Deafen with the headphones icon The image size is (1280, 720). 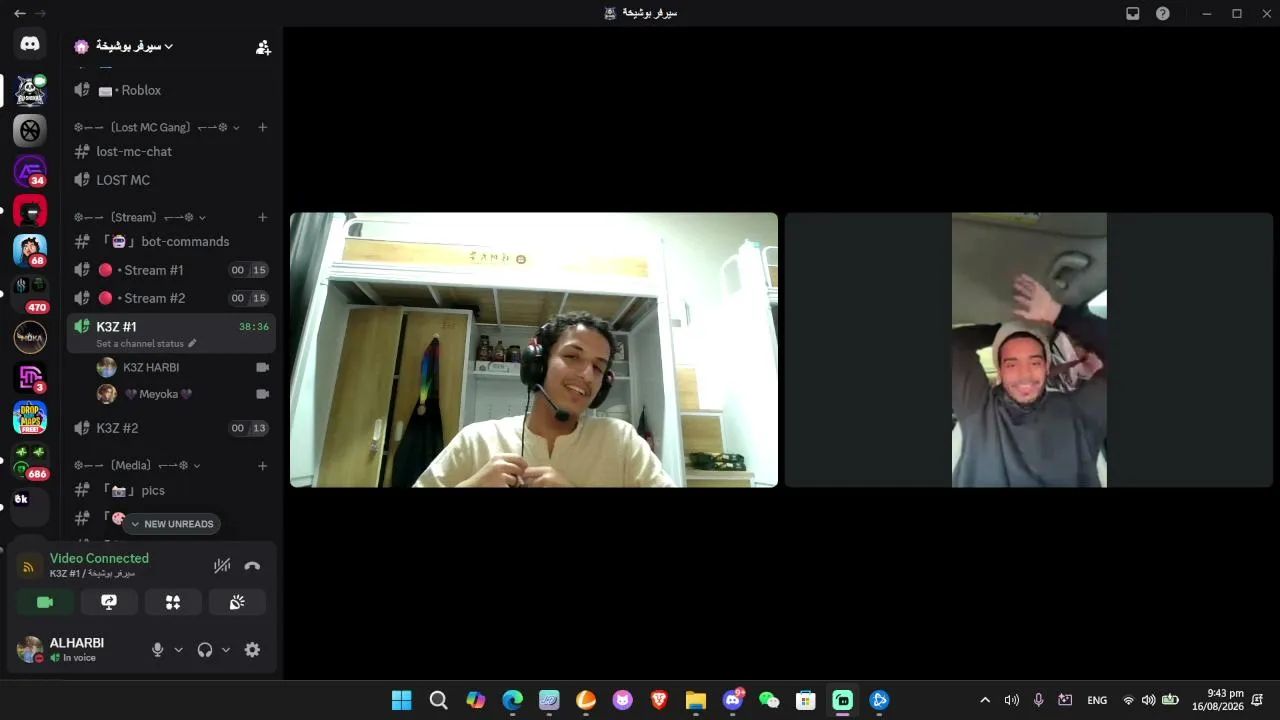[x=205, y=650]
